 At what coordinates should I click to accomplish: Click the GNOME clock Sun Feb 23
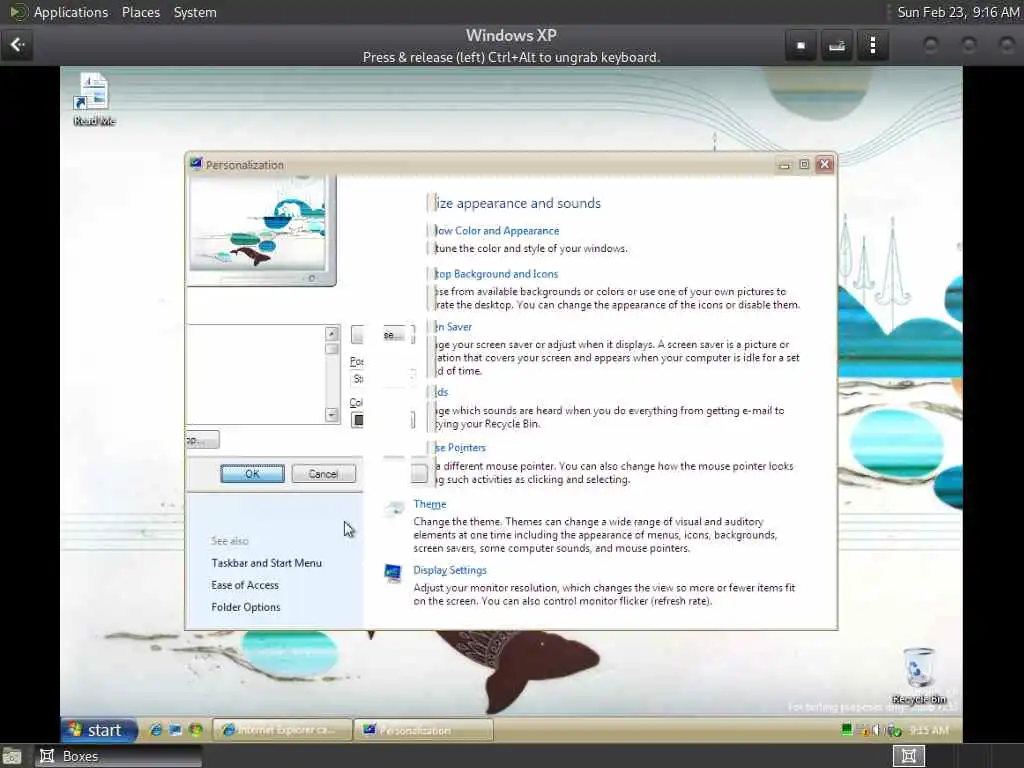point(957,12)
